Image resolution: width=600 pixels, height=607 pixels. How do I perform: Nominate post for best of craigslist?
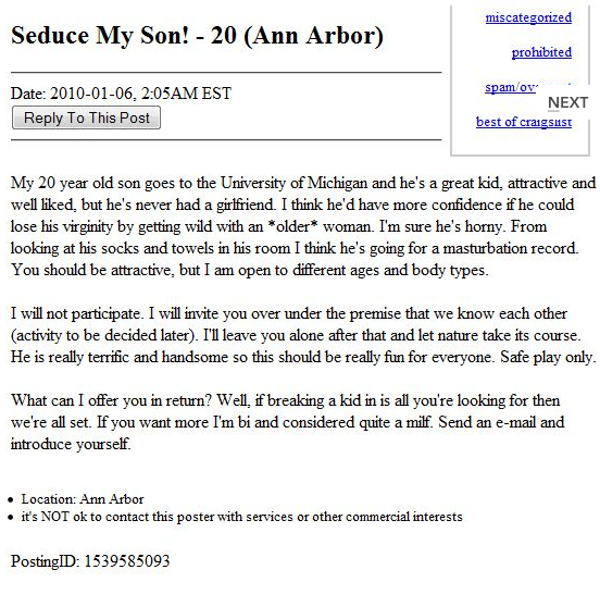524,122
